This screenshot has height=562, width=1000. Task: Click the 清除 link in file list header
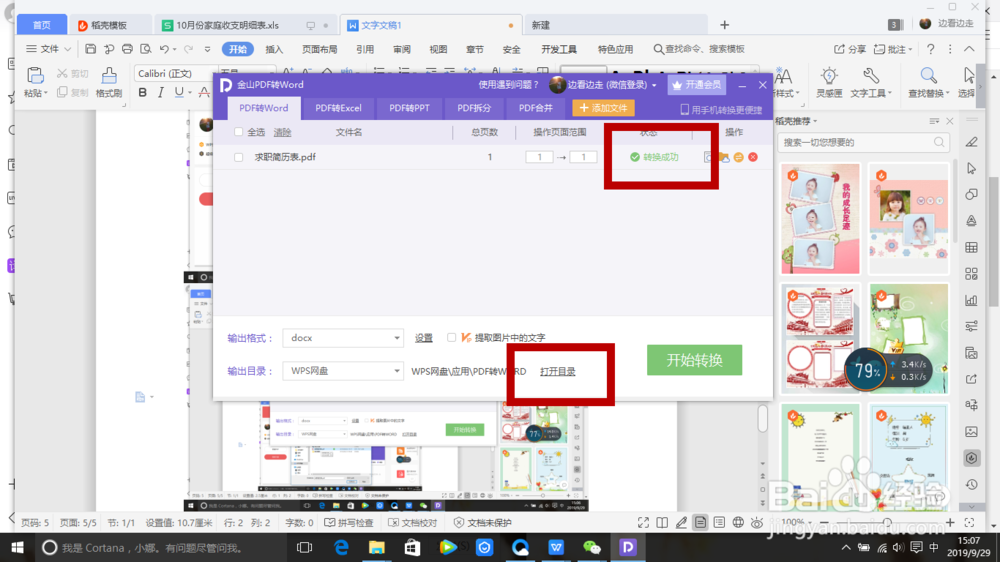click(x=283, y=132)
